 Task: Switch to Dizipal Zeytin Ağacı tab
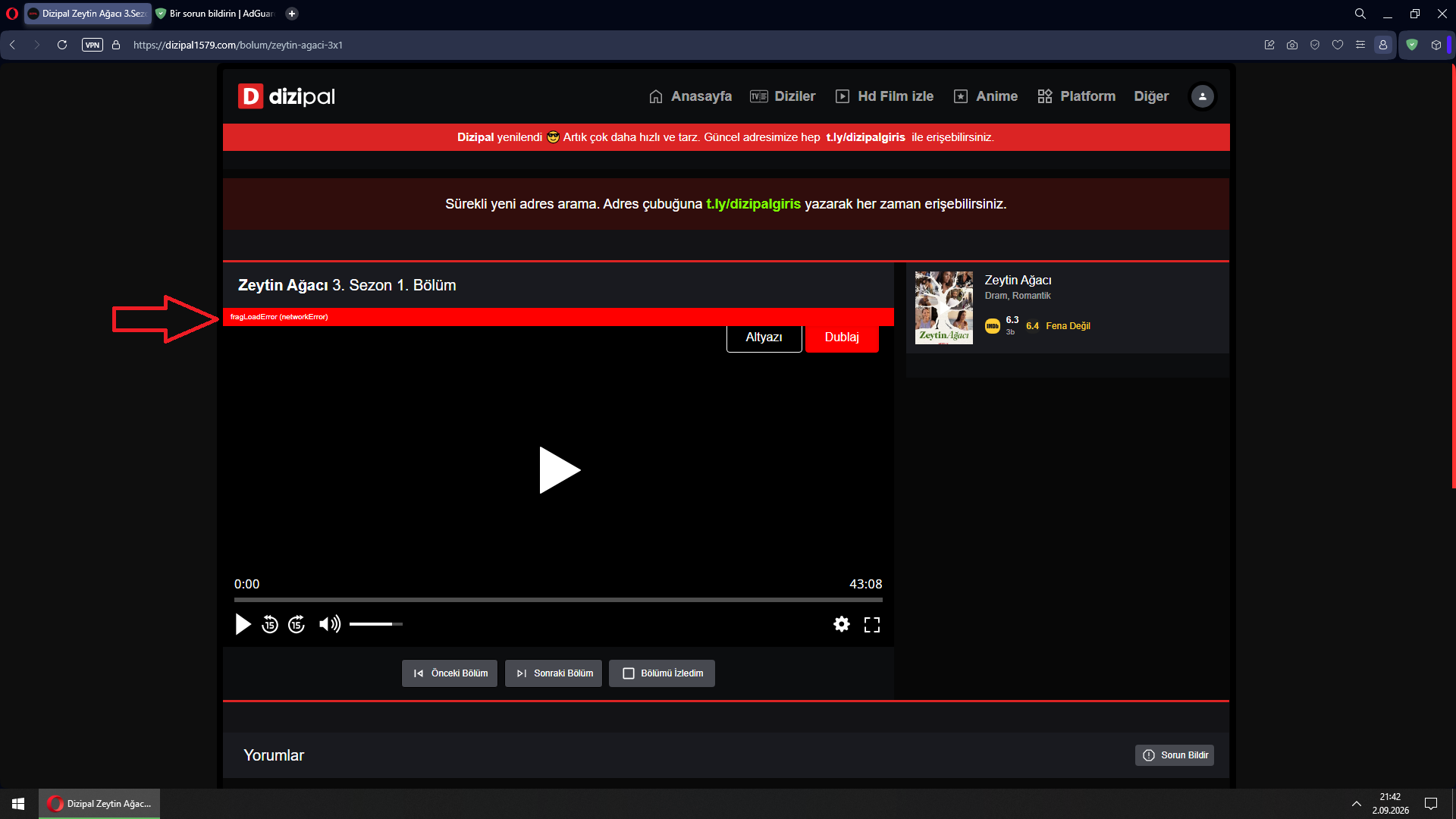click(87, 14)
